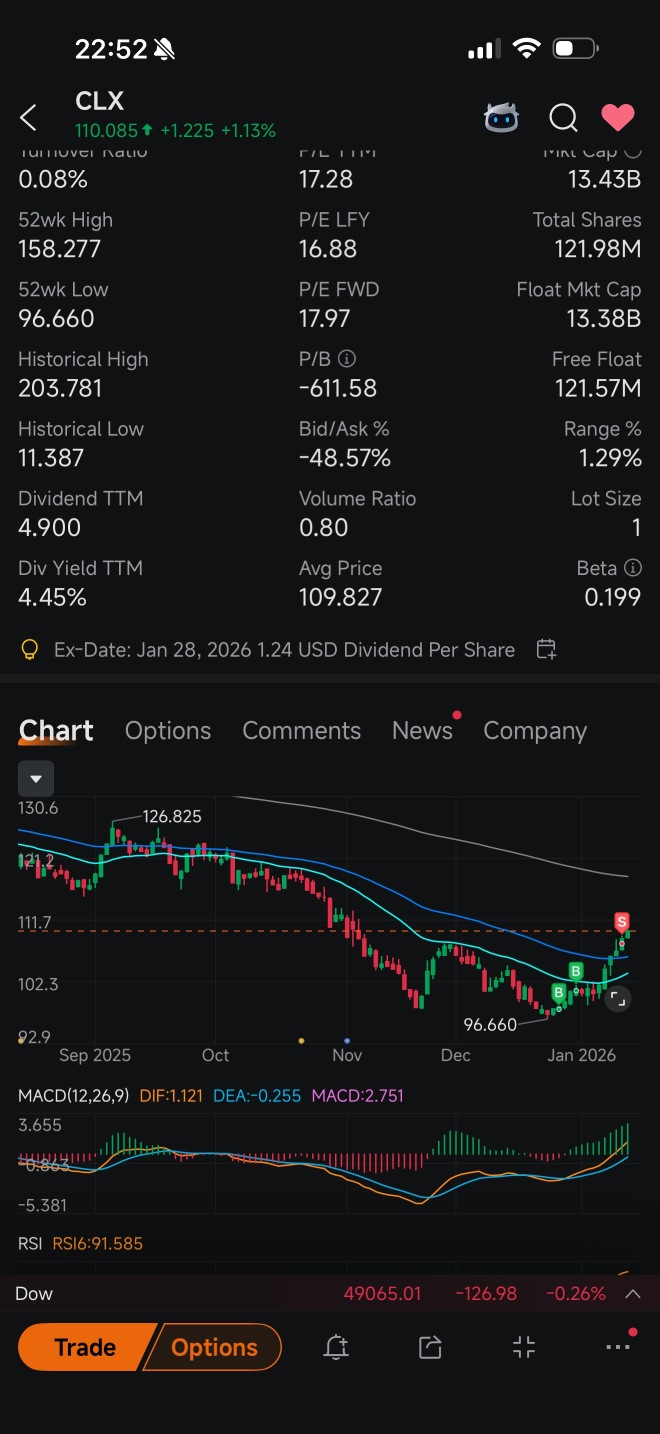Open the search magnifier icon
This screenshot has width=660, height=1434.
[x=563, y=118]
